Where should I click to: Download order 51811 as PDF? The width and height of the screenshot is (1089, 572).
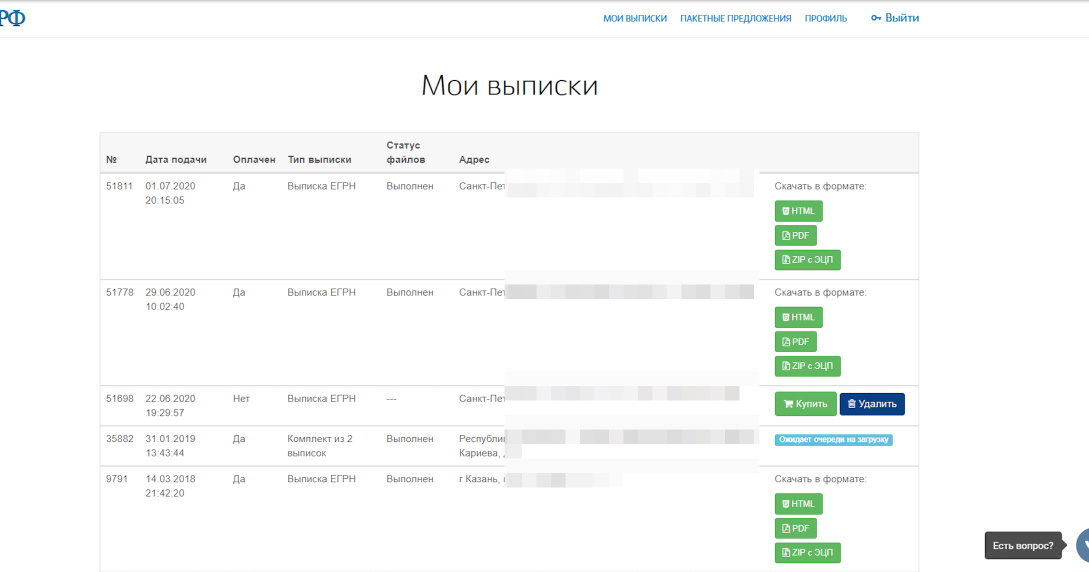(796, 235)
